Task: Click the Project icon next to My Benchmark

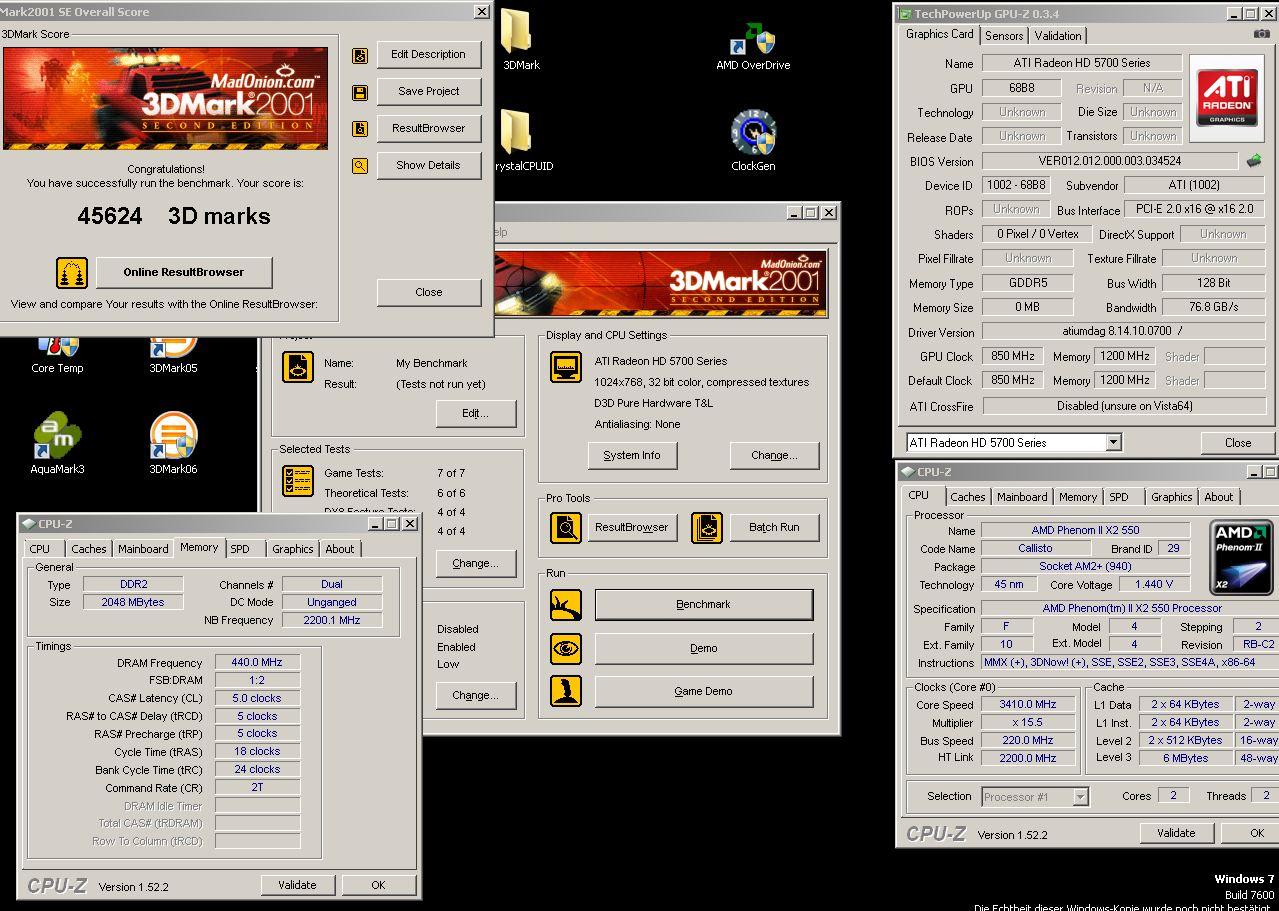Action: [x=297, y=367]
